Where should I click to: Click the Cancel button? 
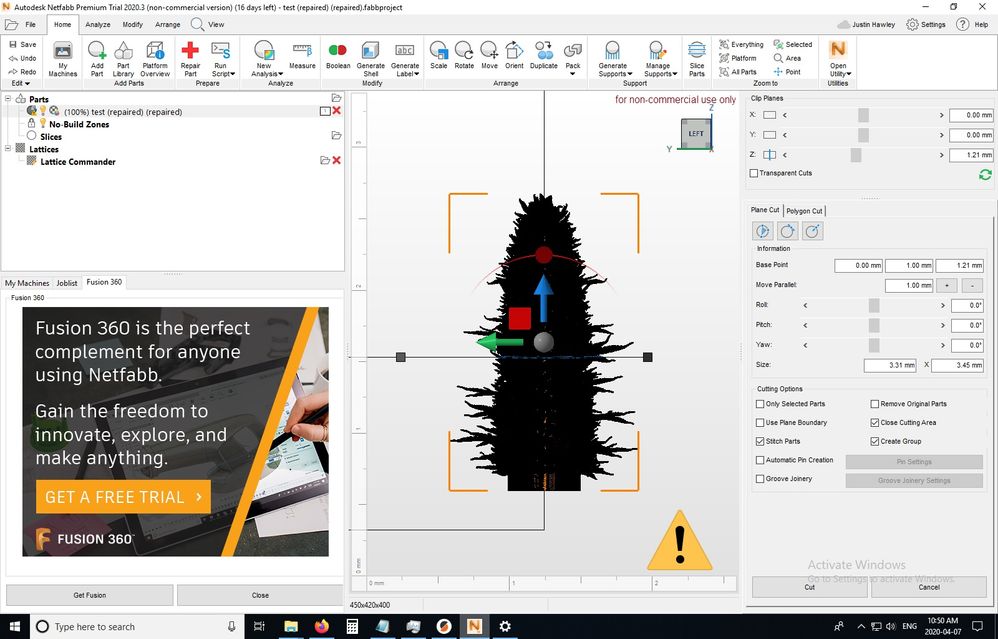[x=929, y=587]
